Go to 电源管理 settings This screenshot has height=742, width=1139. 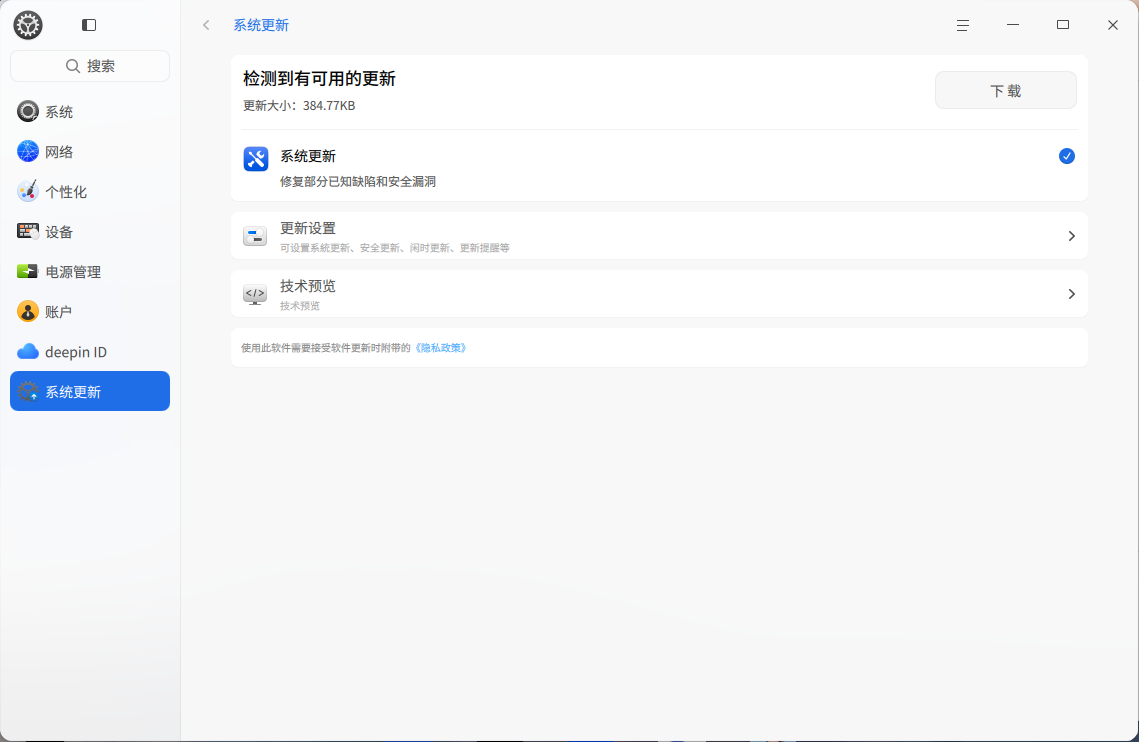73,272
